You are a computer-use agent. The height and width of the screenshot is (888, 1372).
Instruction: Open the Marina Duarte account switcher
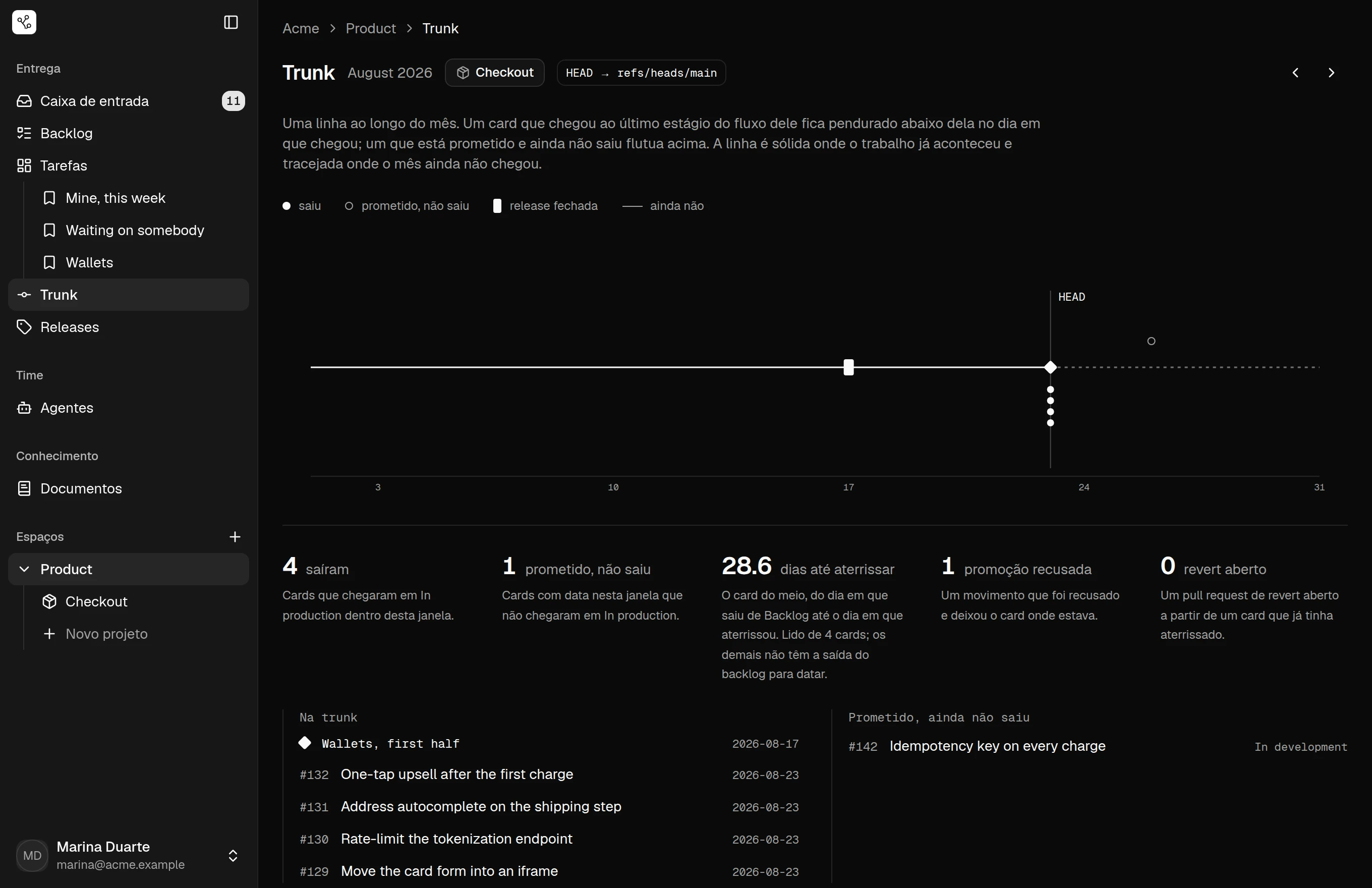pyautogui.click(x=129, y=855)
